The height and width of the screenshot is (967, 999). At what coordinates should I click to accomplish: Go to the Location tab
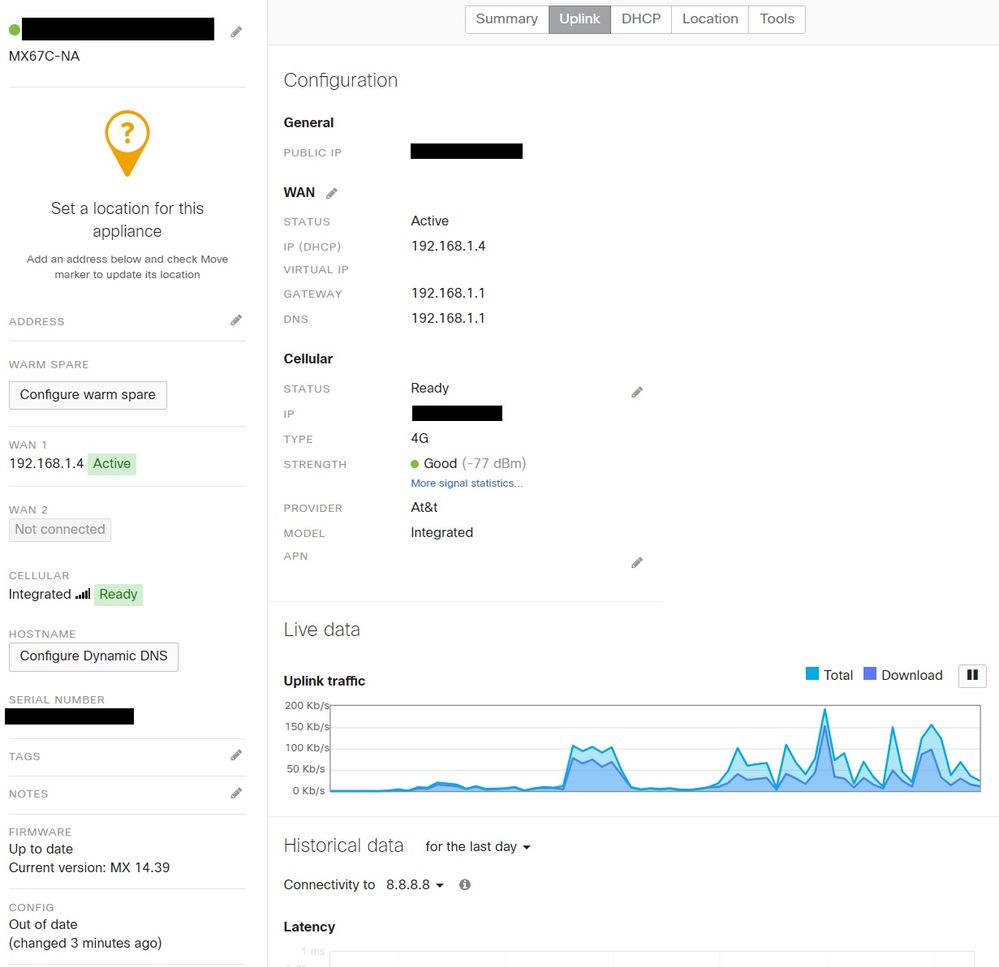coord(710,19)
